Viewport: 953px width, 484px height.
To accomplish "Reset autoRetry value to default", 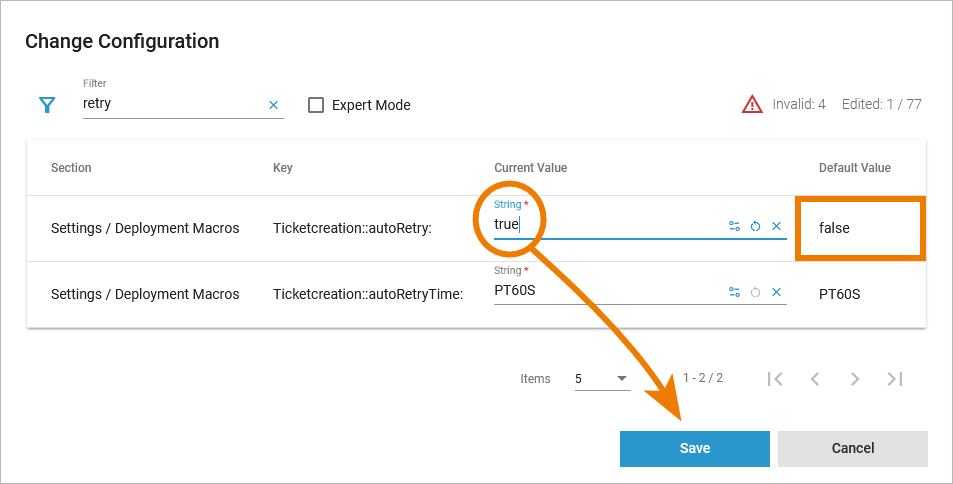I will 755,226.
